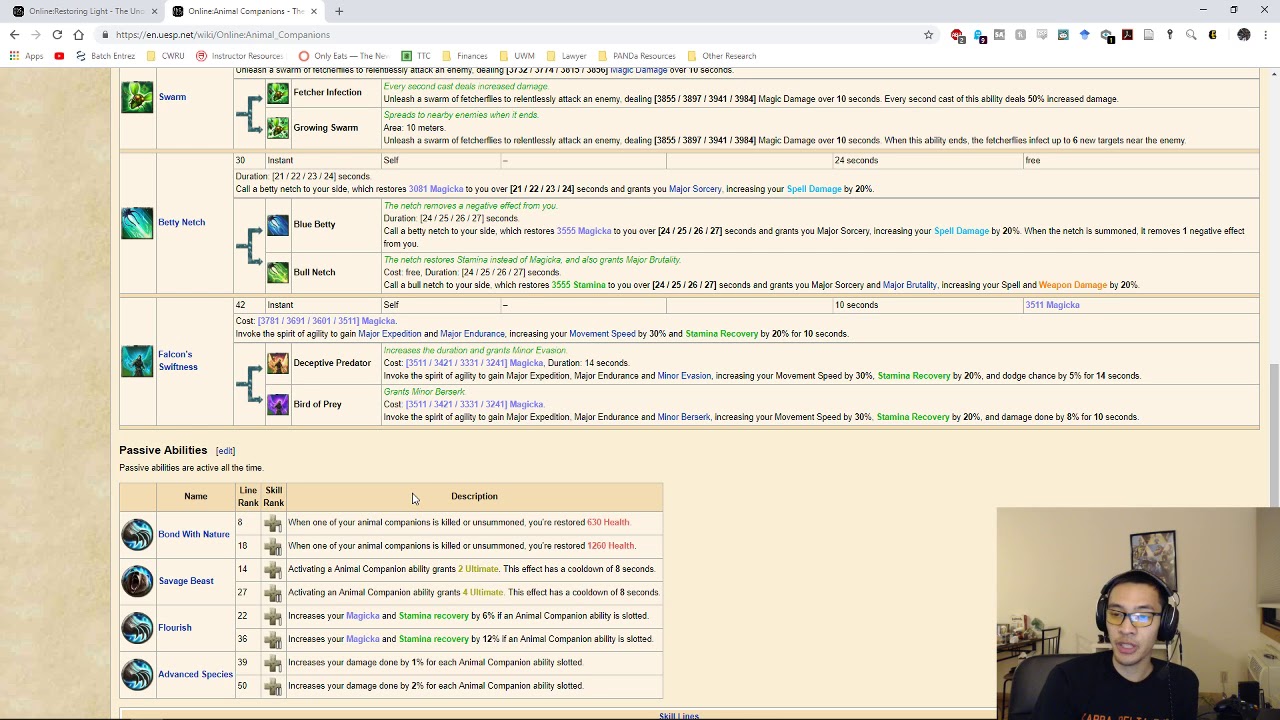Open the Instructor Resources bookmark
The image size is (1280, 720).
tap(240, 56)
